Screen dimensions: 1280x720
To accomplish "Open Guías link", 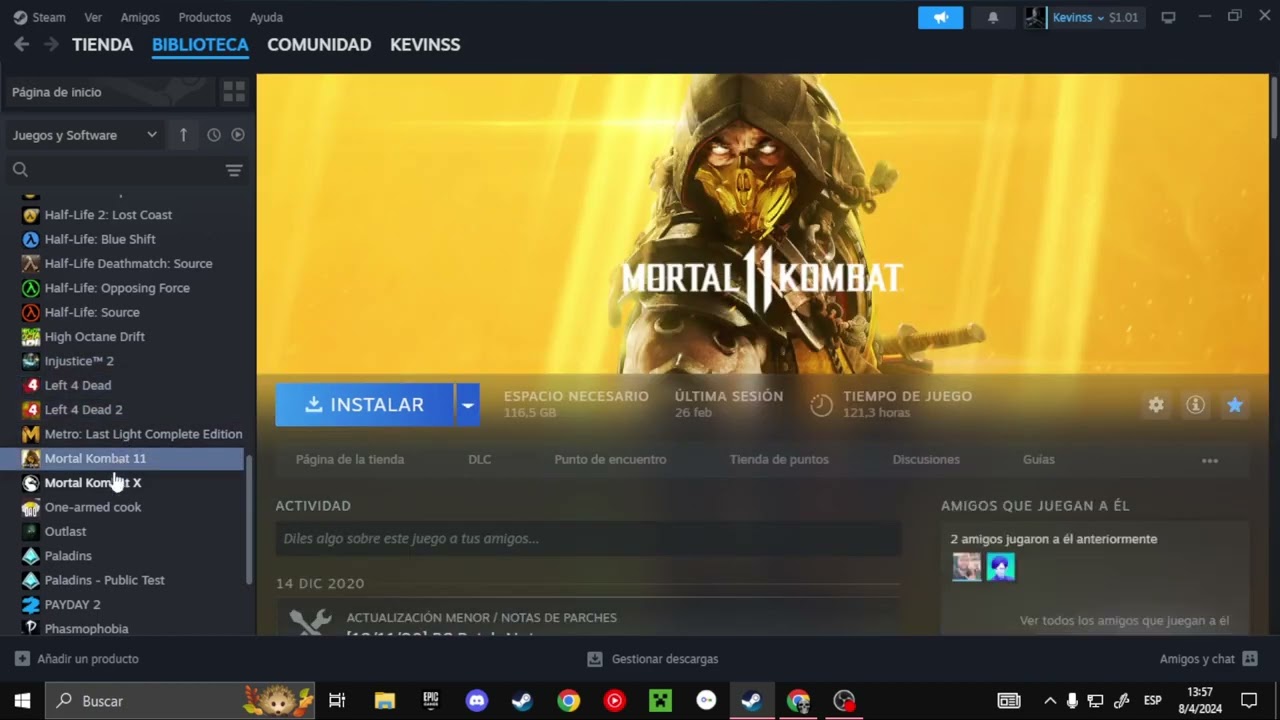I will coord(1039,460).
